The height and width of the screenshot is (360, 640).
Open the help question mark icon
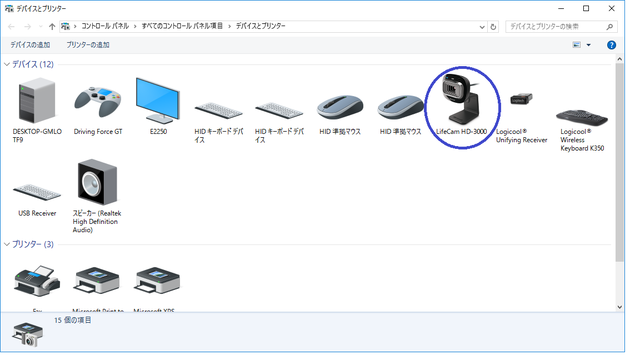click(611, 45)
